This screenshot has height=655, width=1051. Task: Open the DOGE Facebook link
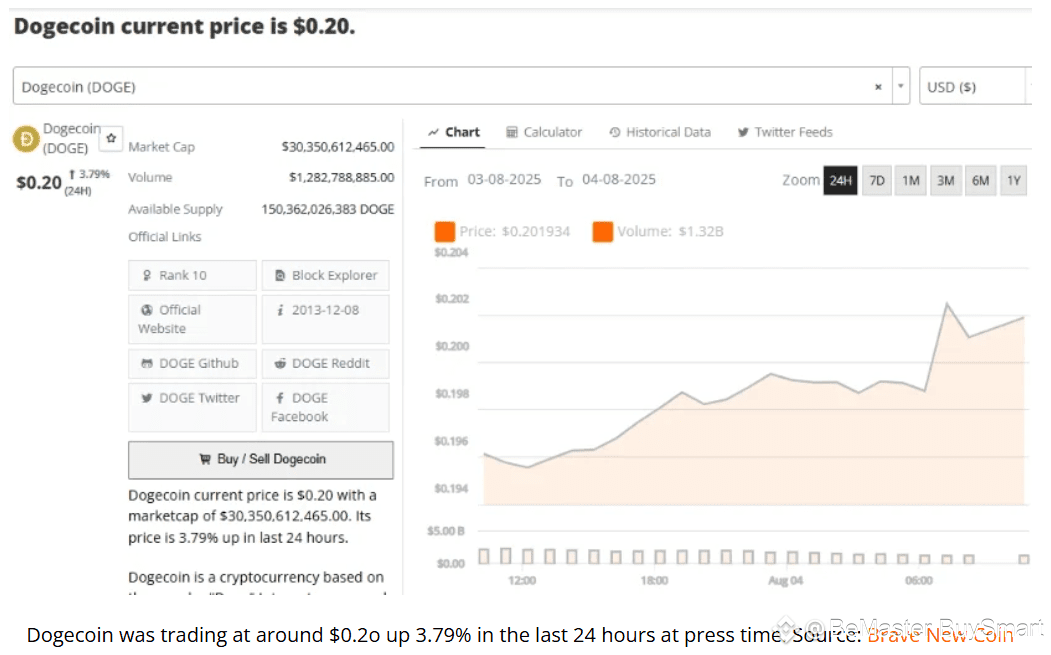click(x=325, y=407)
